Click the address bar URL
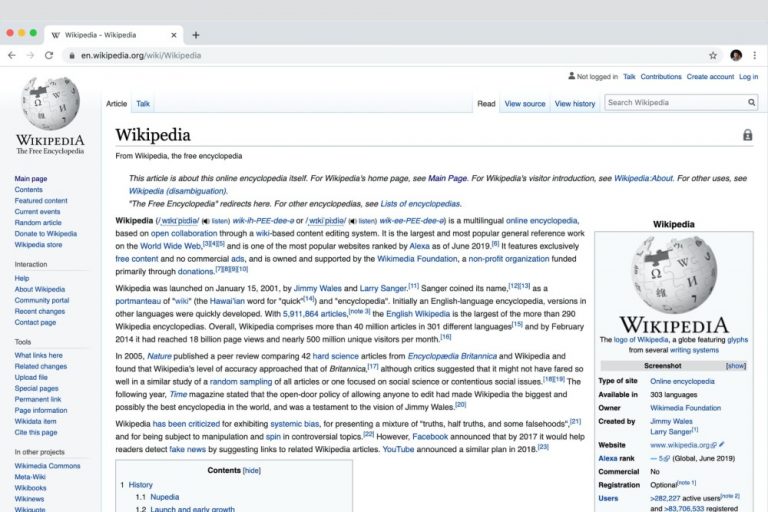 [141, 55]
